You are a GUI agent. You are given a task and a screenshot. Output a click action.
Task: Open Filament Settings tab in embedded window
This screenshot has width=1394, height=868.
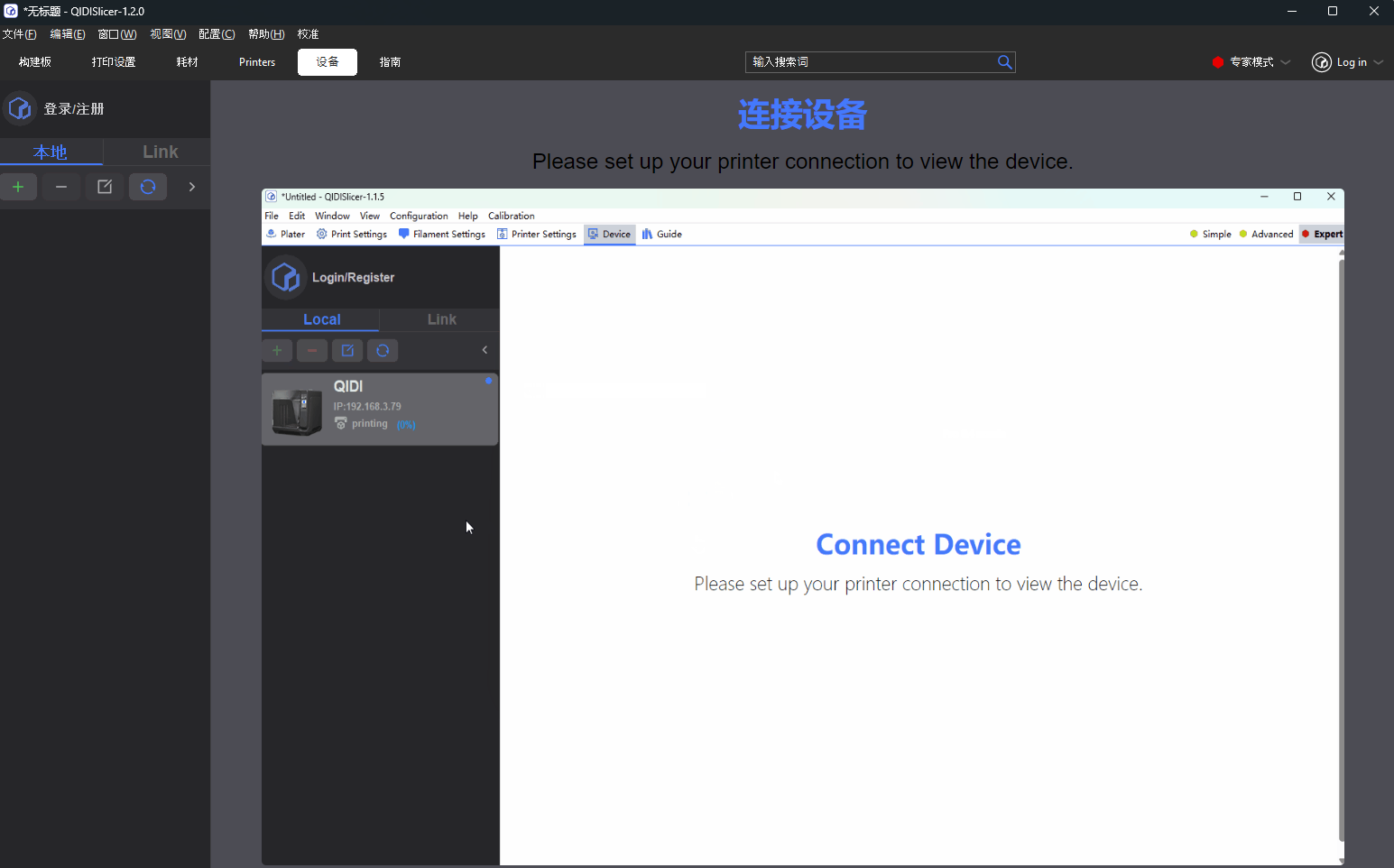(442, 234)
